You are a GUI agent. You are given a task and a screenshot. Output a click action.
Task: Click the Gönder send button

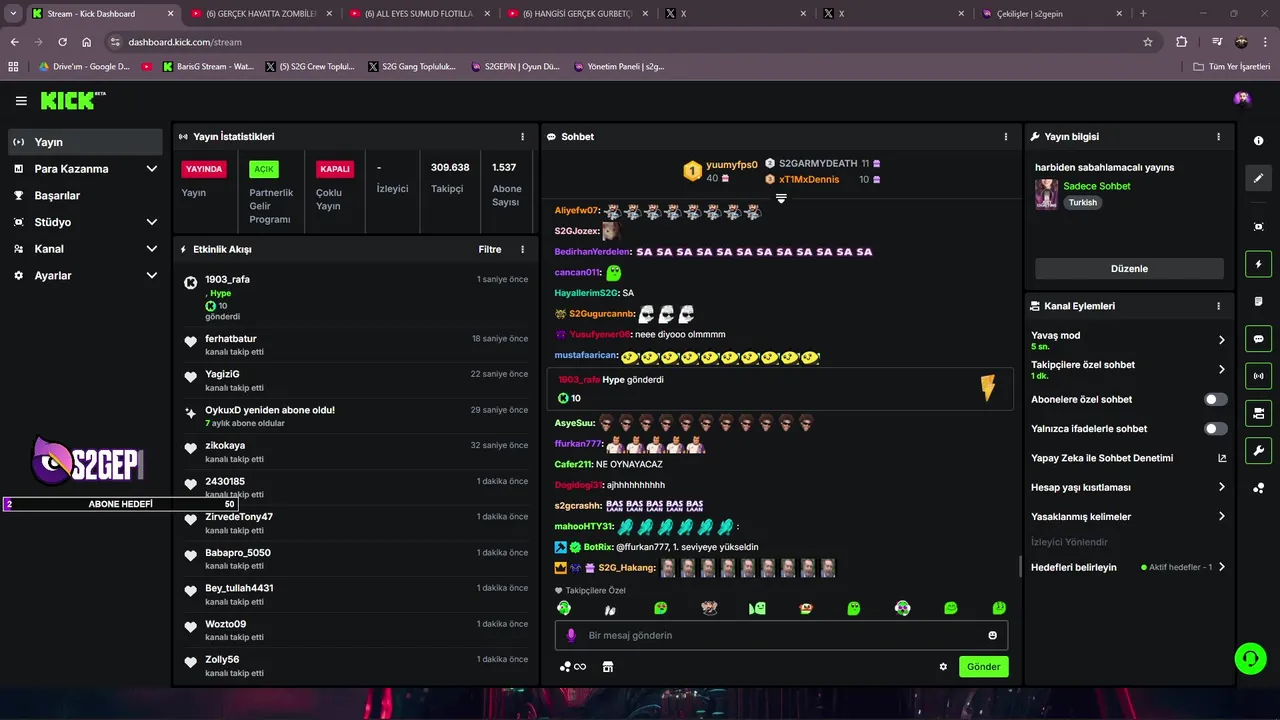point(983,667)
